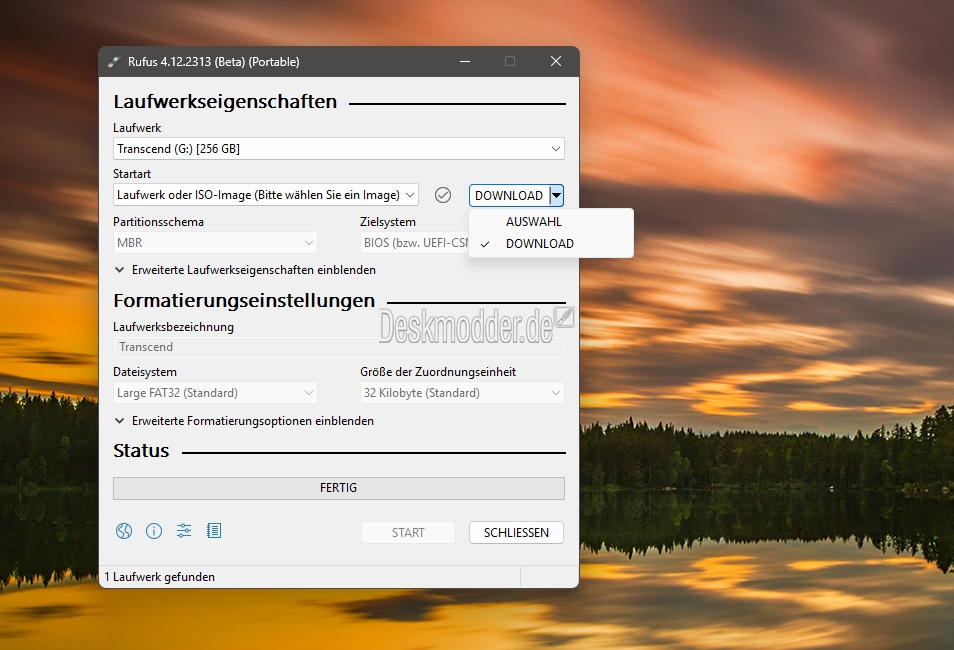Click the Rufus app icon in title bar

[x=114, y=62]
